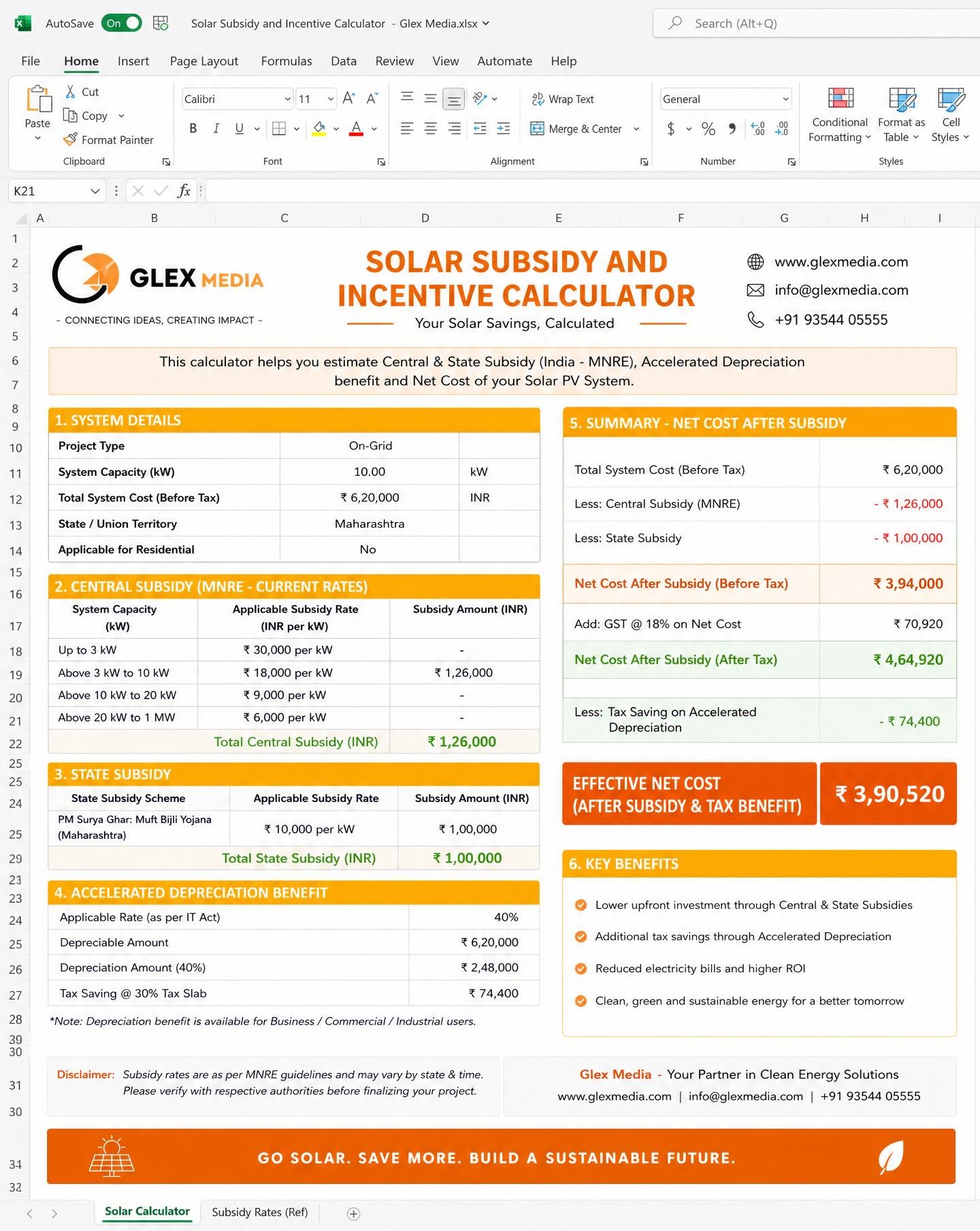Click the Insert Function fx icon
The width and height of the screenshot is (980, 1231).
click(x=184, y=191)
